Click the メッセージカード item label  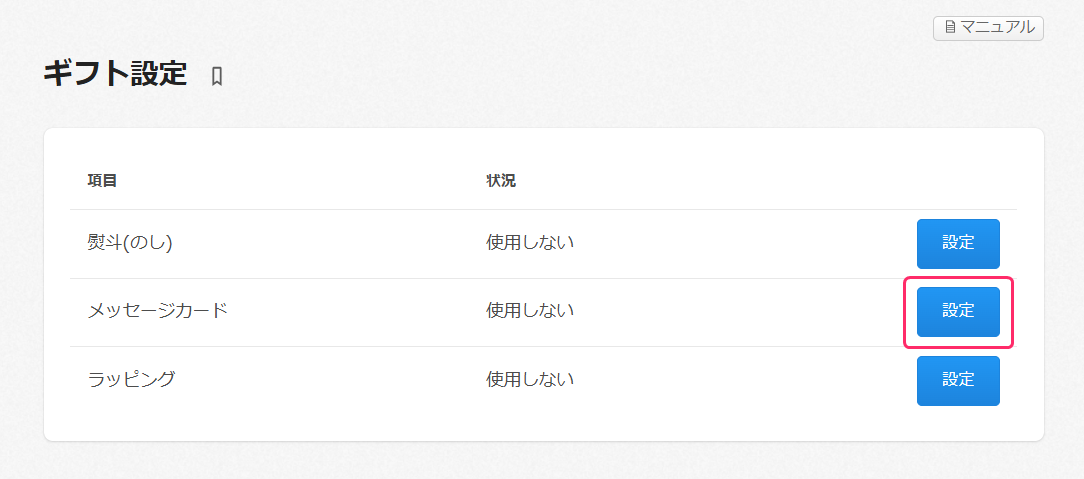158,311
